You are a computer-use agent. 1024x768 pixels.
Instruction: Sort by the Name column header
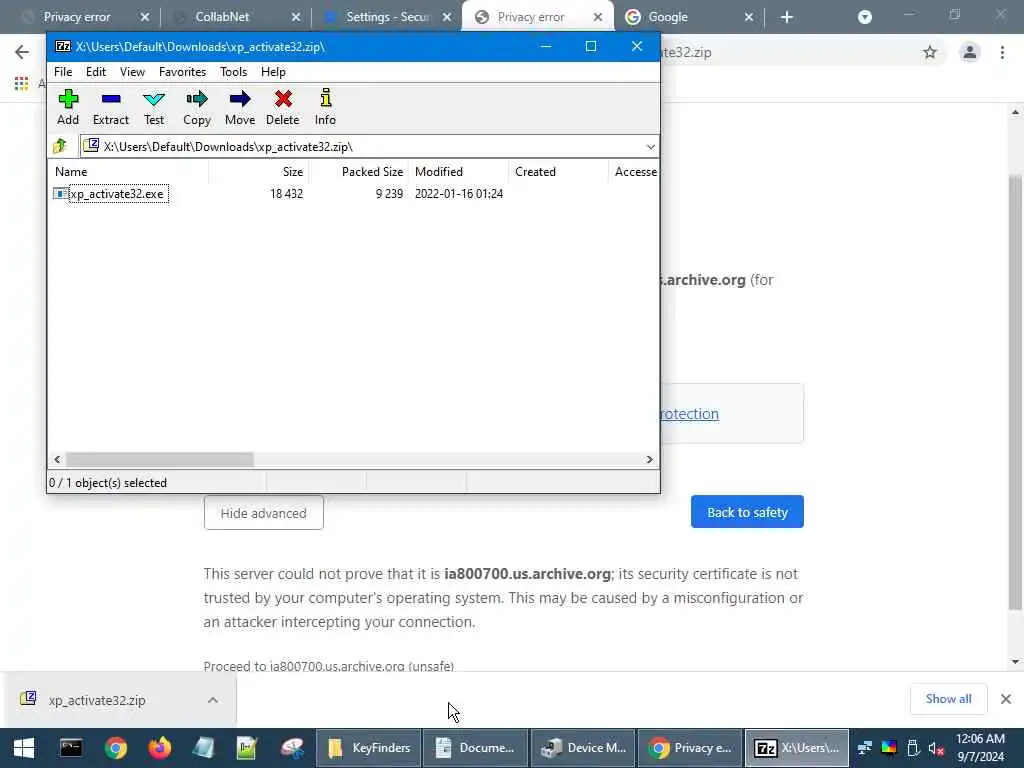[129, 172]
